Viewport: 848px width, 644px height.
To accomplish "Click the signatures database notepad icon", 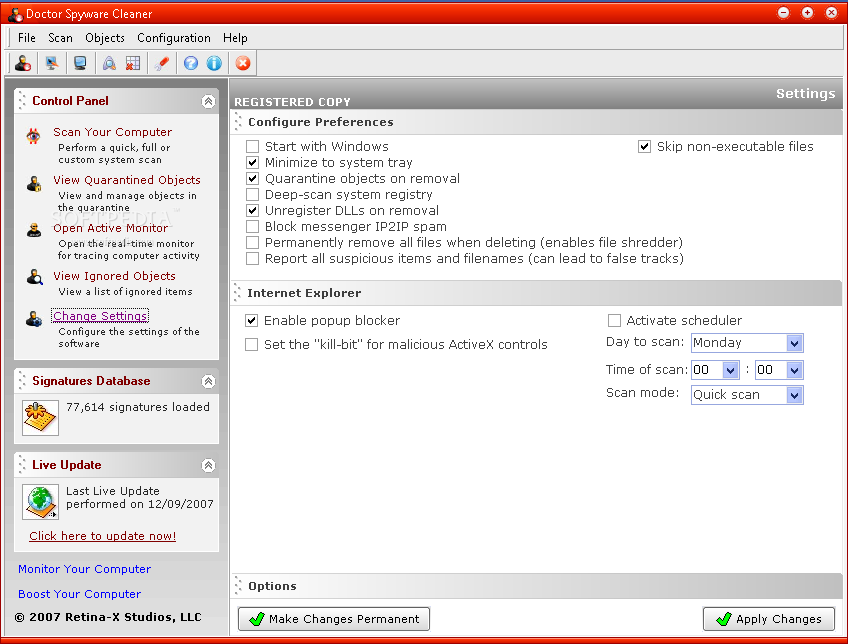I will click(40, 417).
